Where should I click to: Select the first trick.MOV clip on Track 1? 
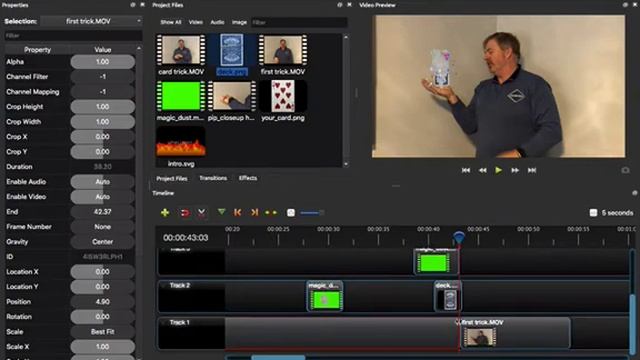515,333
